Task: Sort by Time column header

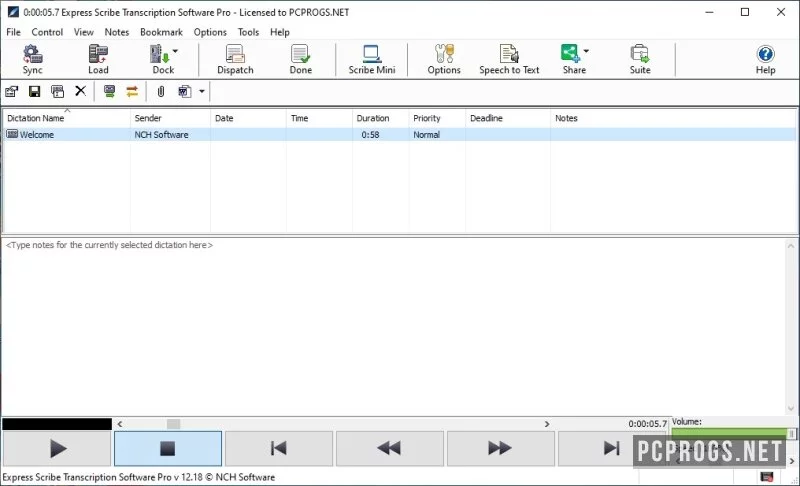Action: click(319, 118)
